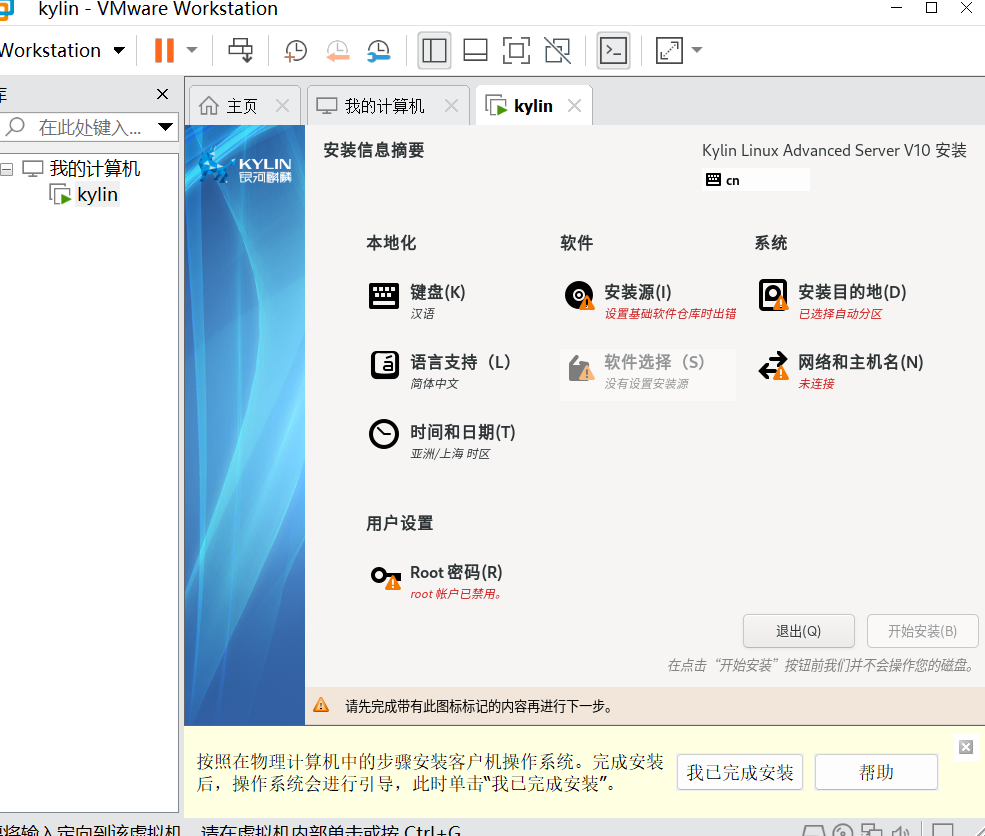The width and height of the screenshot is (985, 836).
Task: Open the stretch display dropdown arrow
Action: coord(697,50)
